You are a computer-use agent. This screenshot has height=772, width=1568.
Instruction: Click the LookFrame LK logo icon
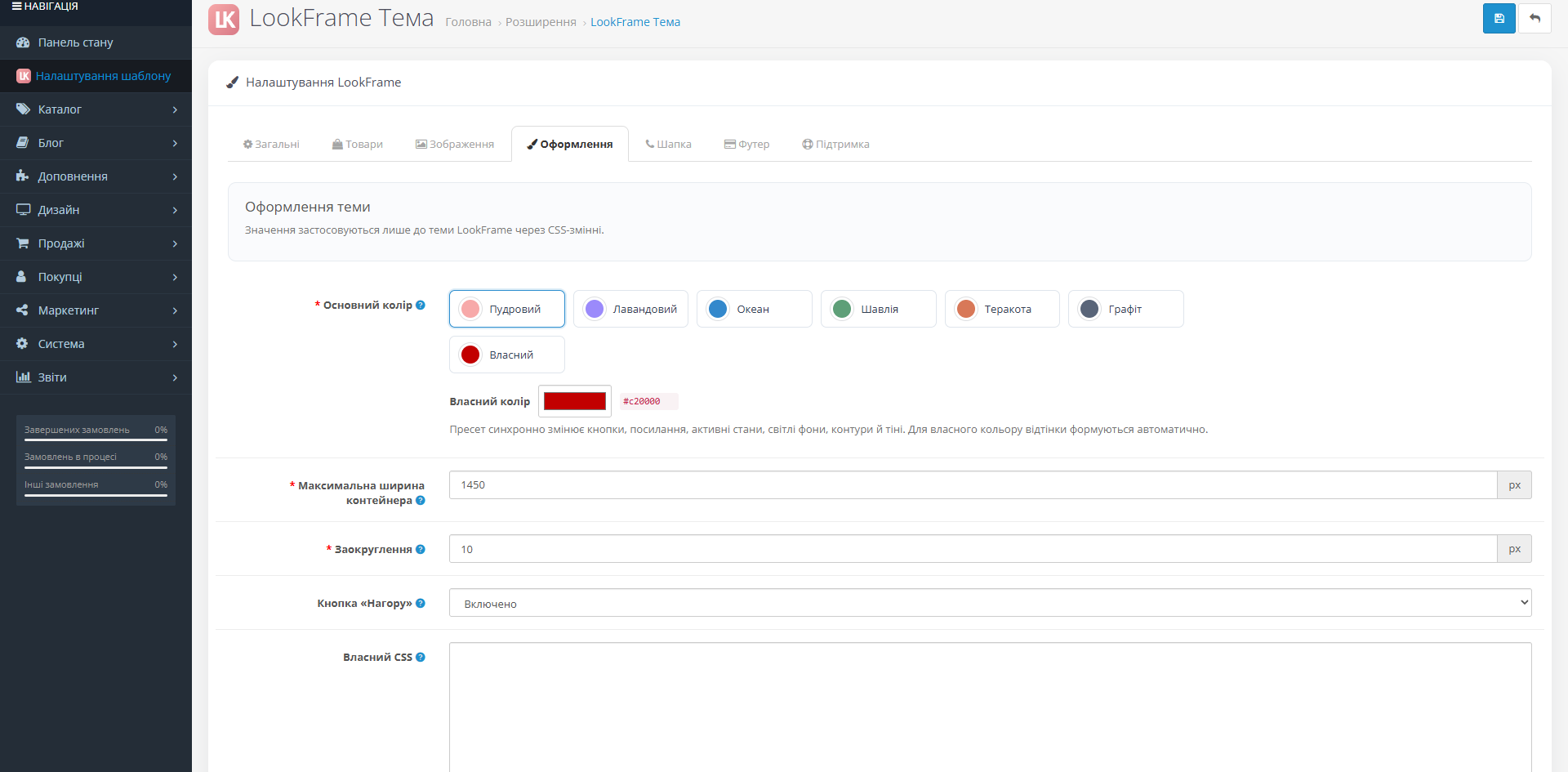point(224,20)
